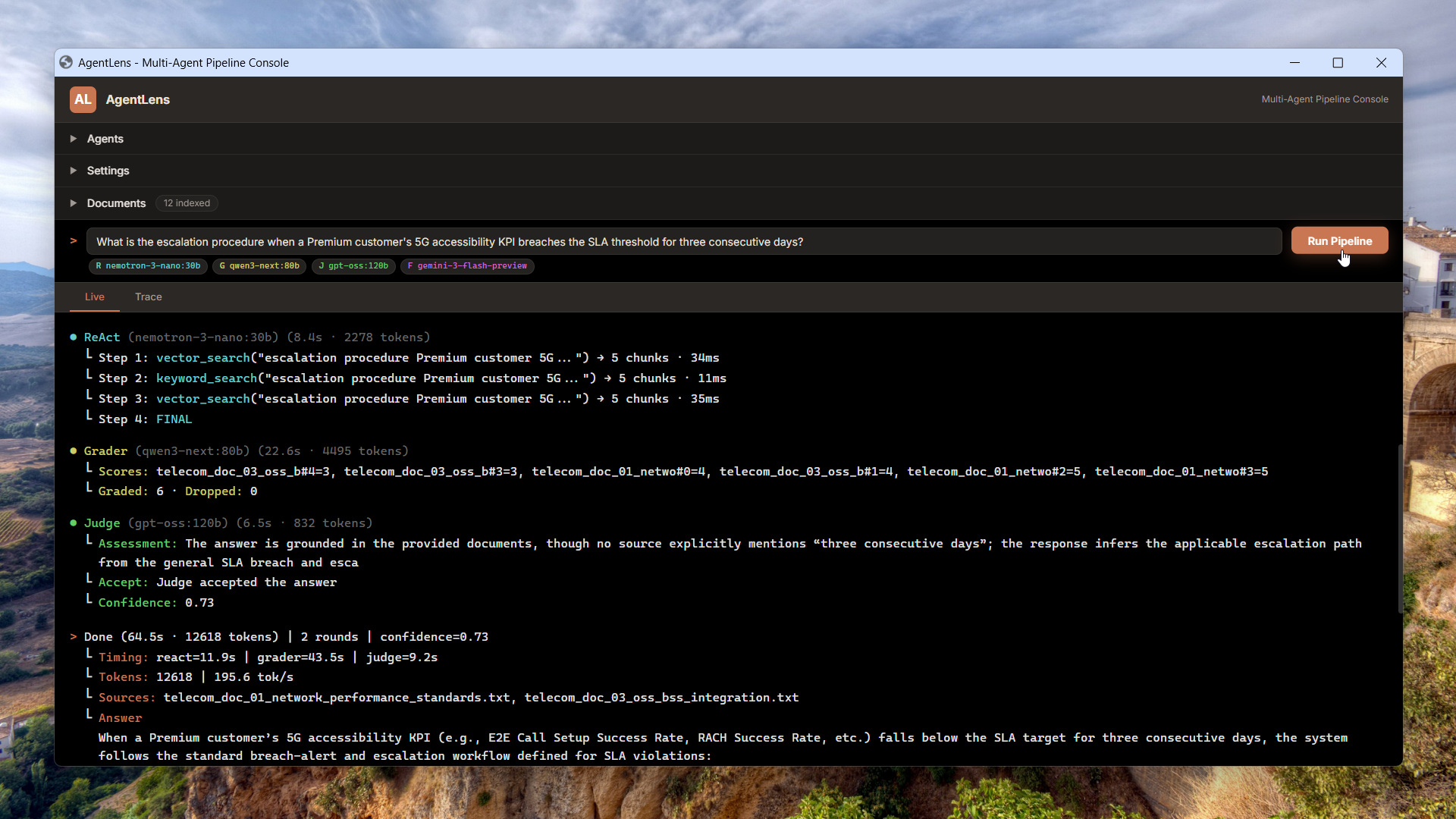Expand the Settings section
The image size is (1456, 819).
click(x=74, y=171)
